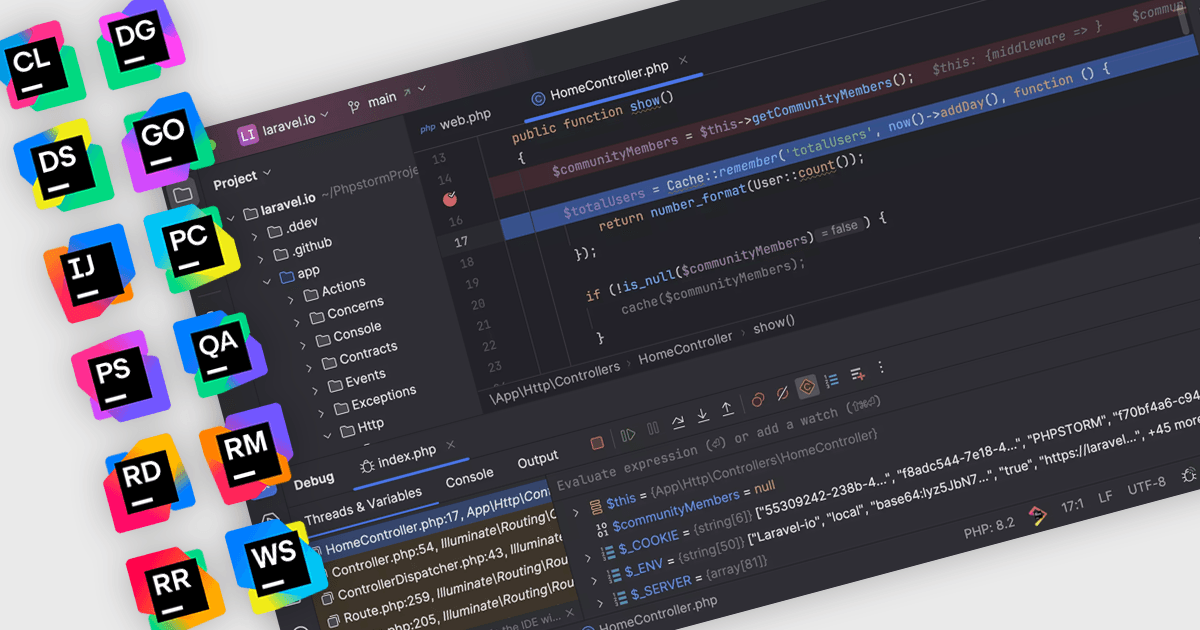Click UTF-8 encoding in status bar
The width and height of the screenshot is (1200, 630).
coord(1145,487)
